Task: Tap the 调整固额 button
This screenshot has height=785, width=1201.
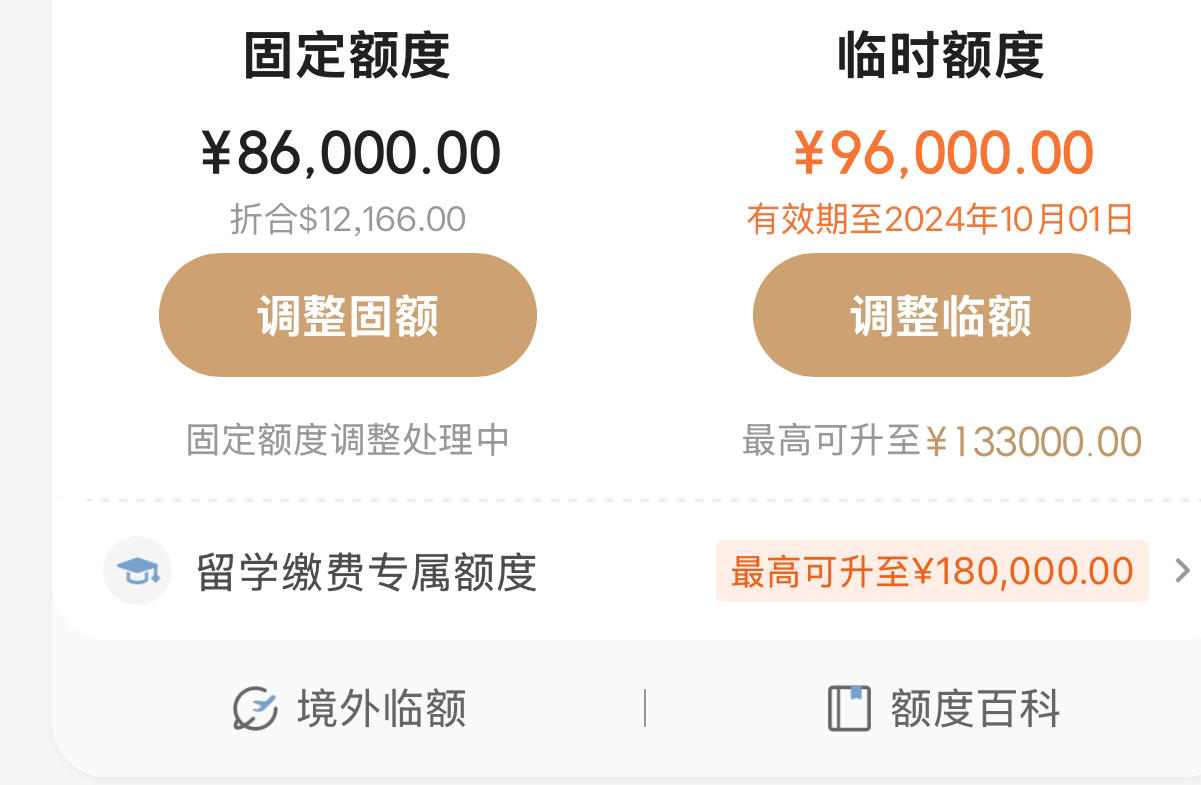Action: tap(348, 315)
